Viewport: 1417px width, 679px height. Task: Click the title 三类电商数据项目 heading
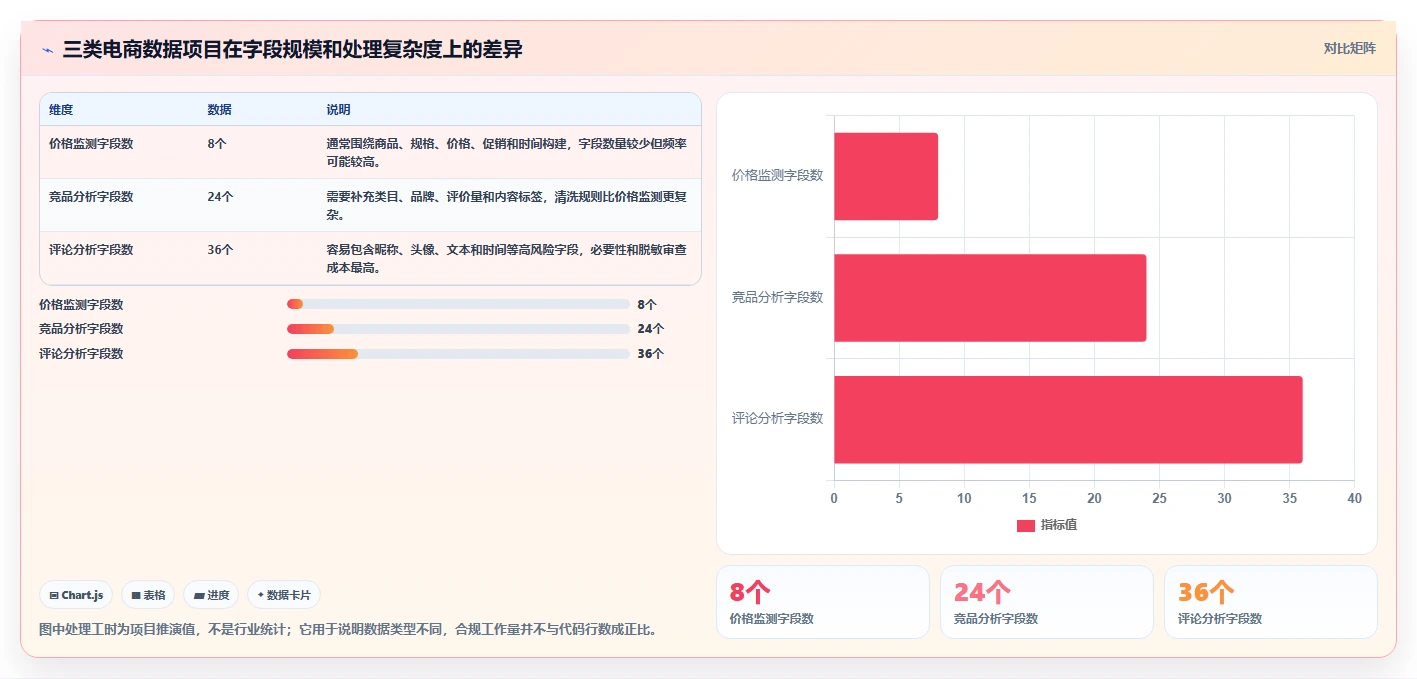[292, 49]
